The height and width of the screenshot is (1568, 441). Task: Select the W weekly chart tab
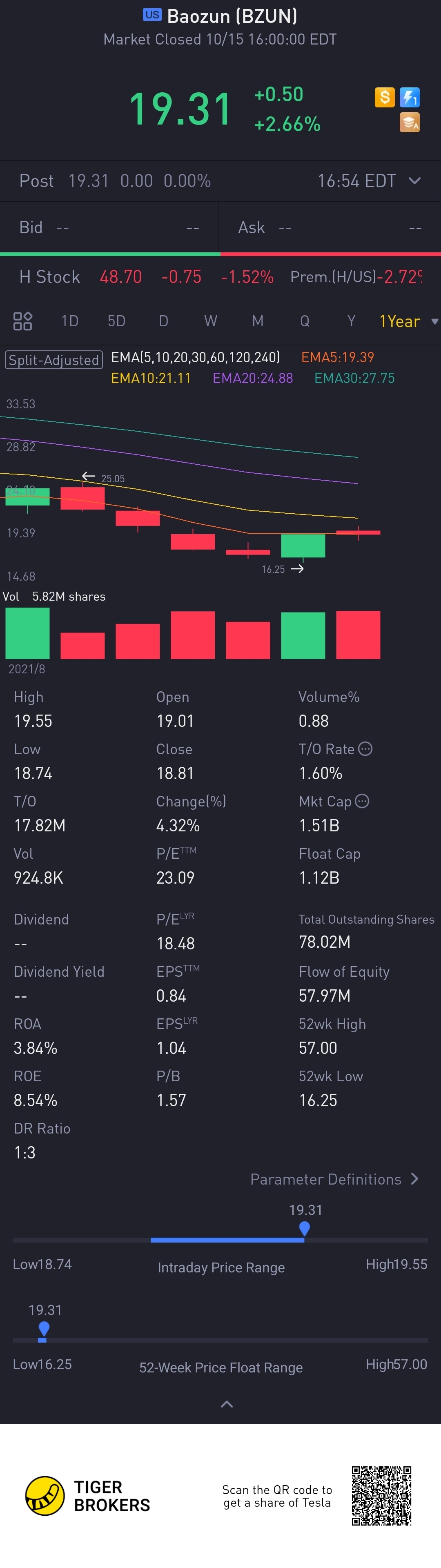coord(210,321)
